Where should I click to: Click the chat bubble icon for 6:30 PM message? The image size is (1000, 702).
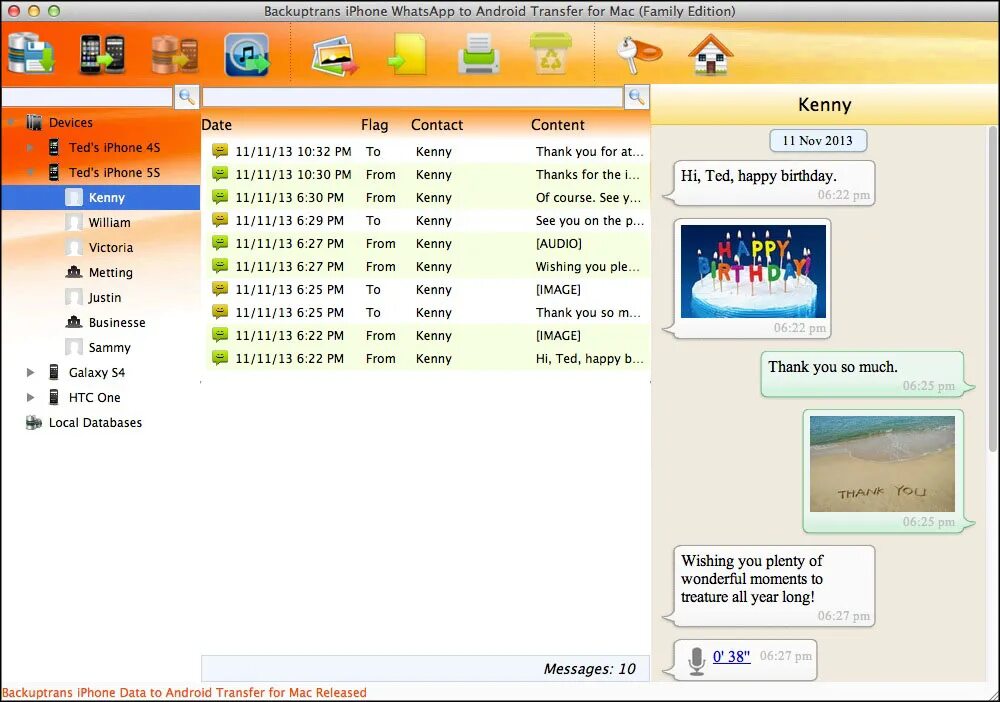coord(220,197)
